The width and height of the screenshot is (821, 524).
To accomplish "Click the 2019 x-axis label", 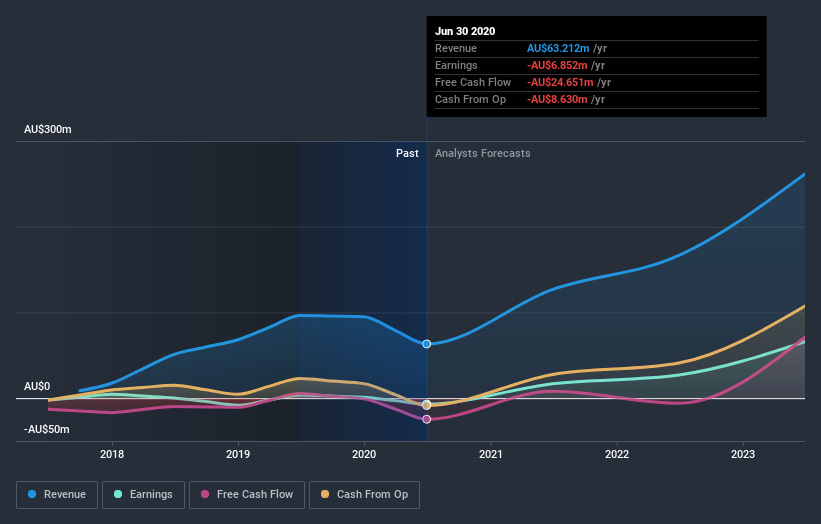I will (238, 454).
